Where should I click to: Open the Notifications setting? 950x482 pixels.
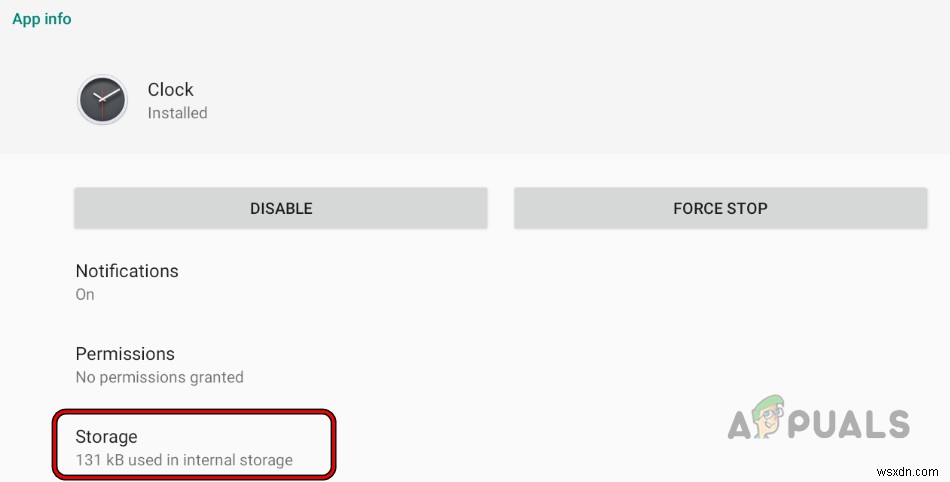pyautogui.click(x=127, y=271)
